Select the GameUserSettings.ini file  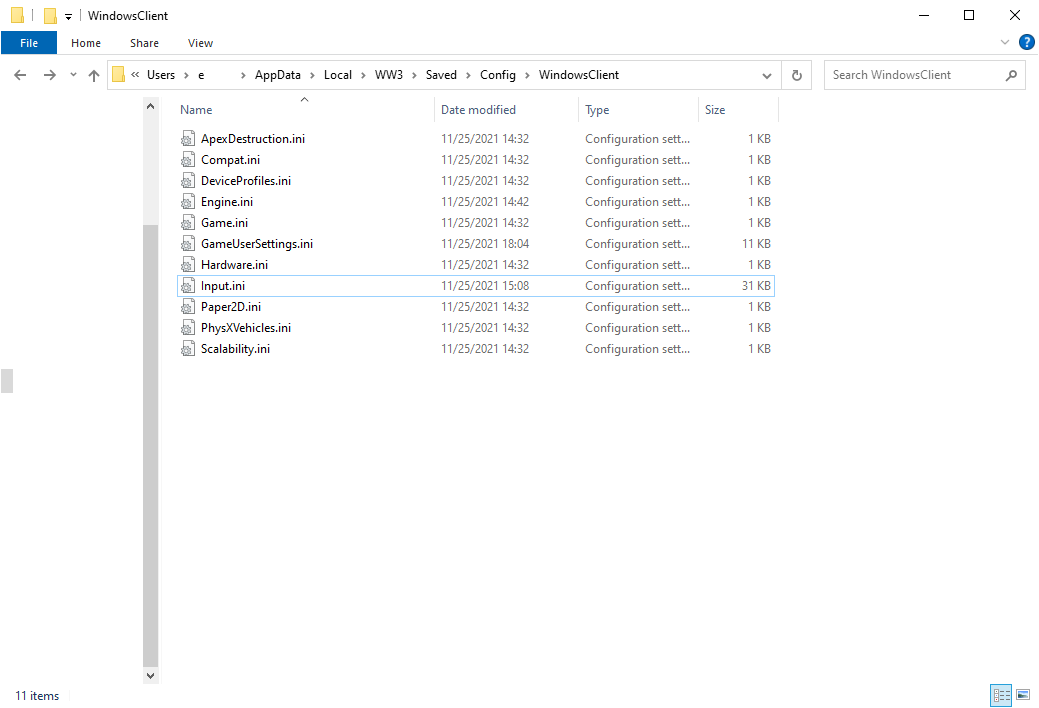click(x=476, y=244)
